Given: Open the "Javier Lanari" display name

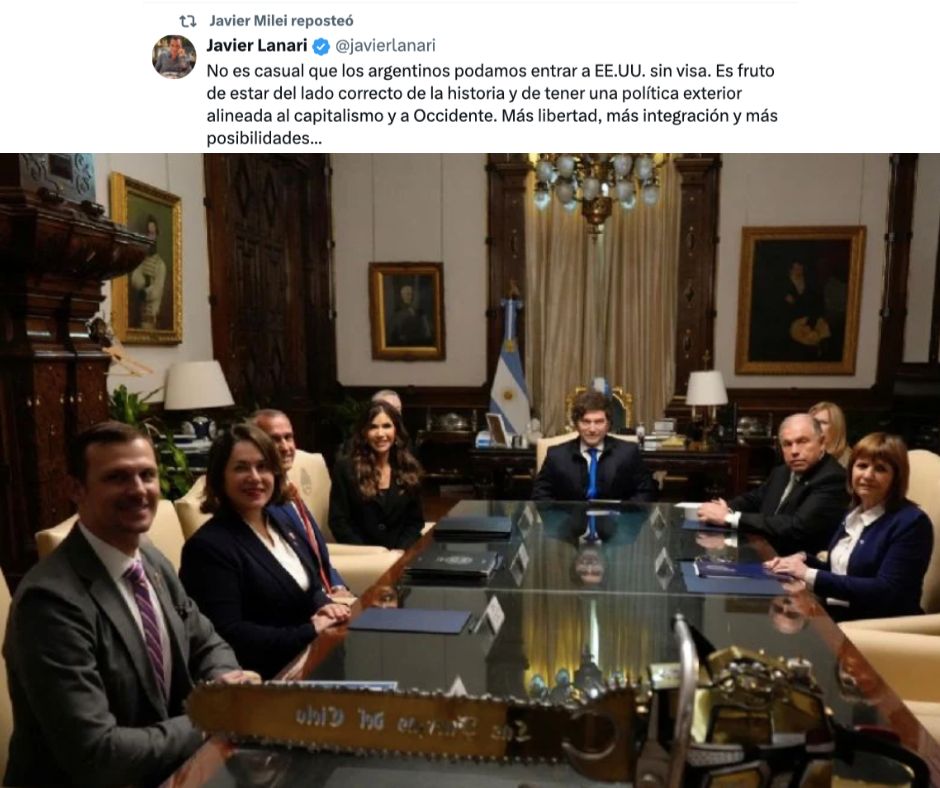Looking at the screenshot, I should click(x=257, y=46).
